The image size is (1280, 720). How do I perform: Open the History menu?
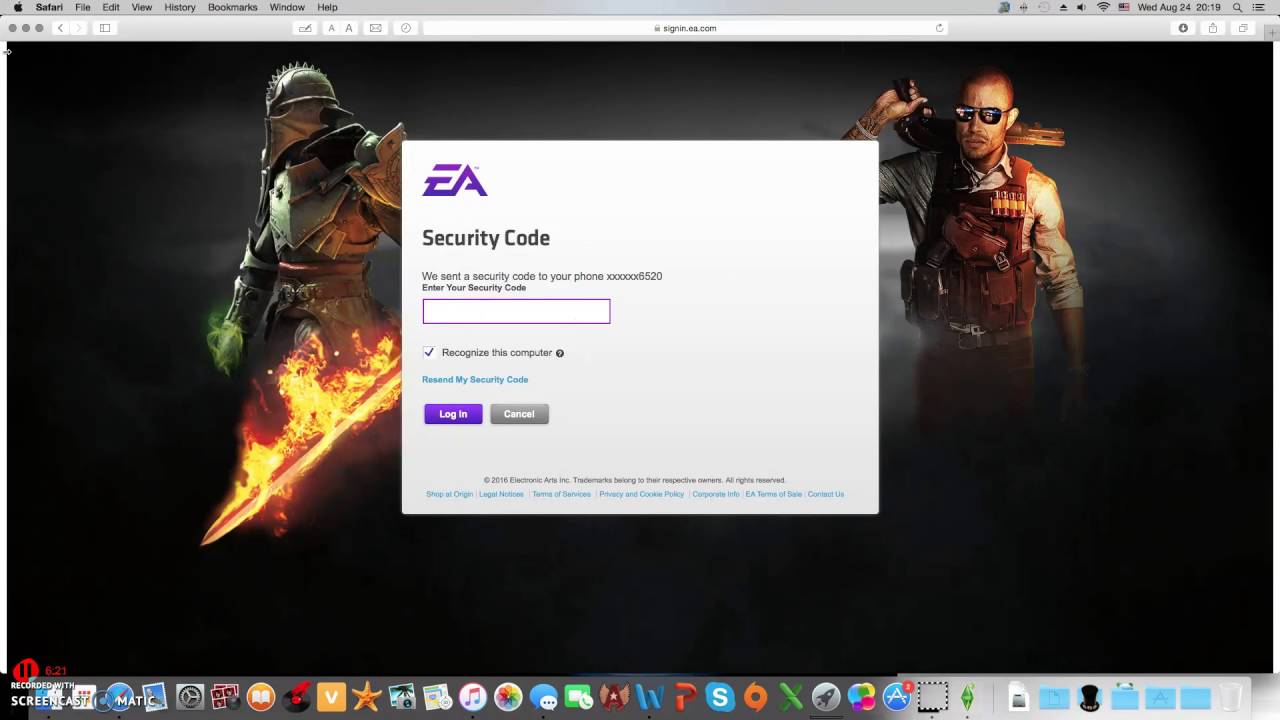point(180,7)
